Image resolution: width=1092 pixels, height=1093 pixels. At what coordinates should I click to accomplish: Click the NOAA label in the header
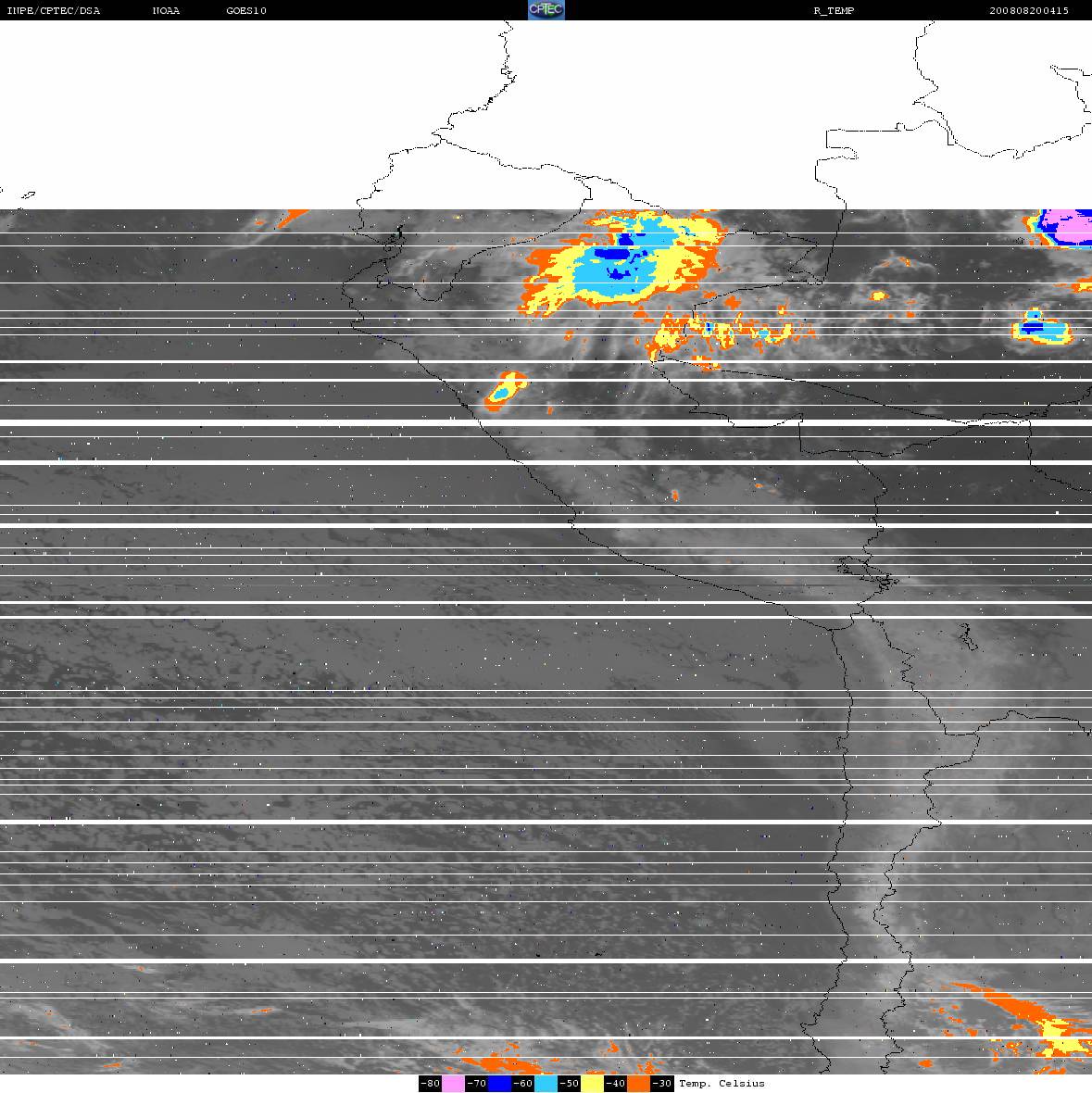(x=166, y=10)
